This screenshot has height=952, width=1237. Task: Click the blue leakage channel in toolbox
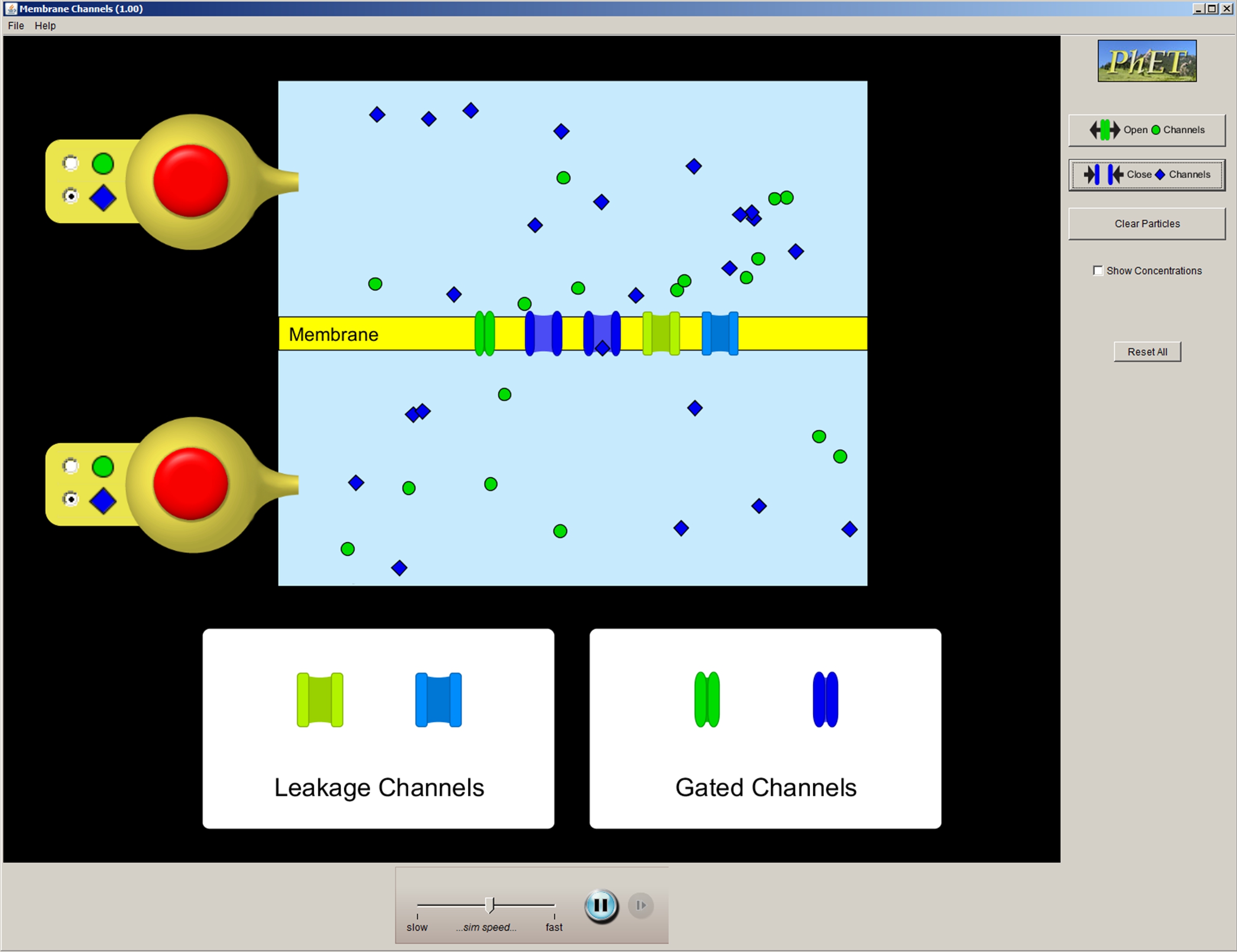pos(438,700)
